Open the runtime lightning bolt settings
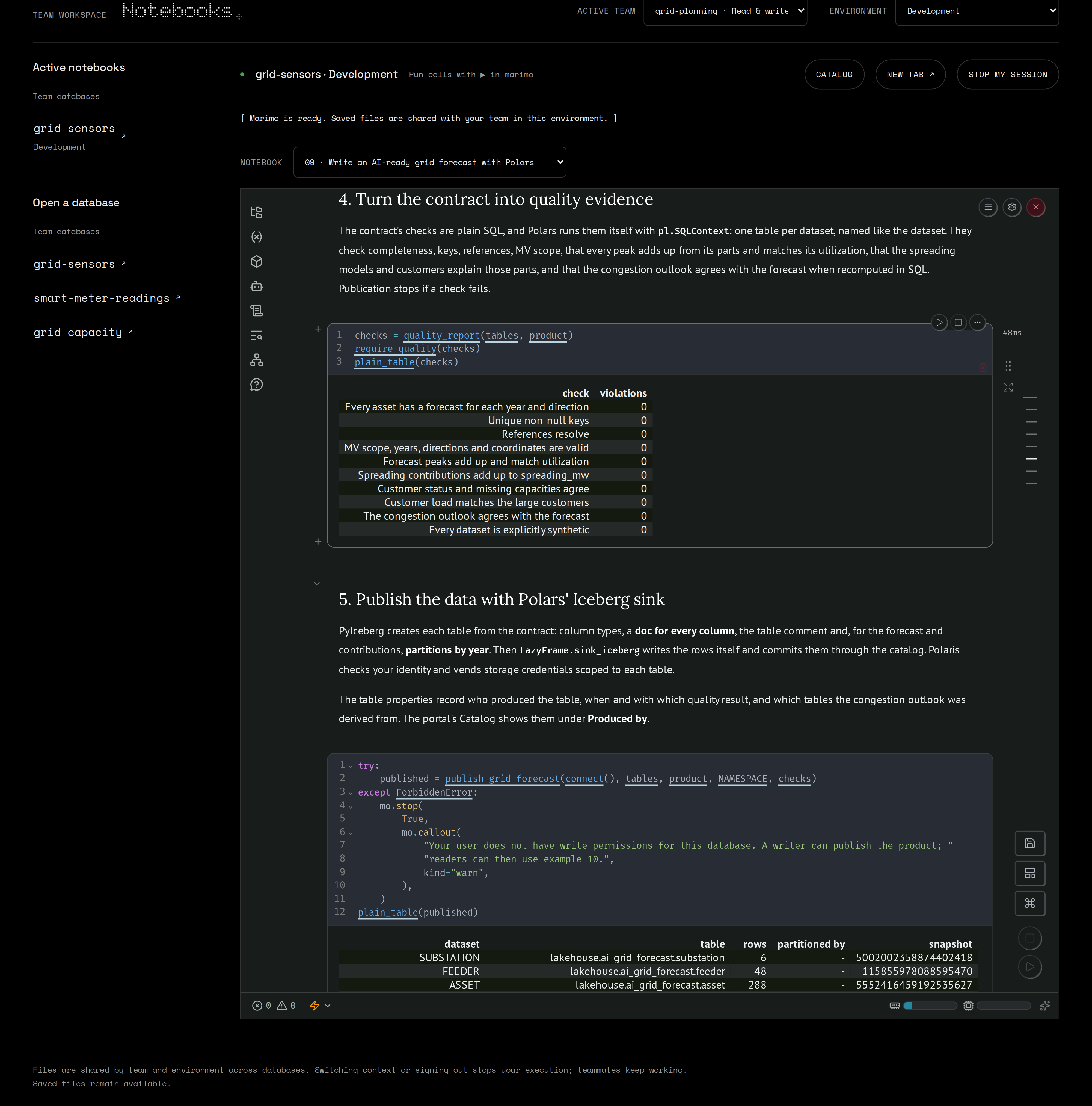This screenshot has width=1092, height=1106. [320, 1006]
